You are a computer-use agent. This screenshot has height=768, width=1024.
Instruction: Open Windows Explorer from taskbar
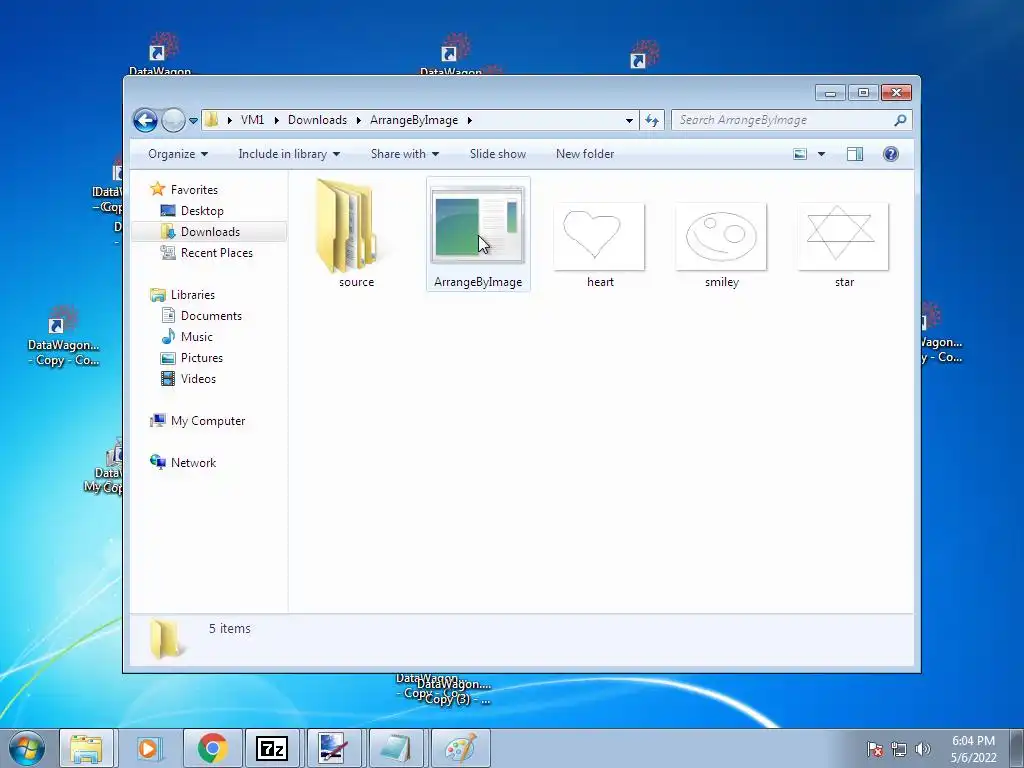(87, 748)
